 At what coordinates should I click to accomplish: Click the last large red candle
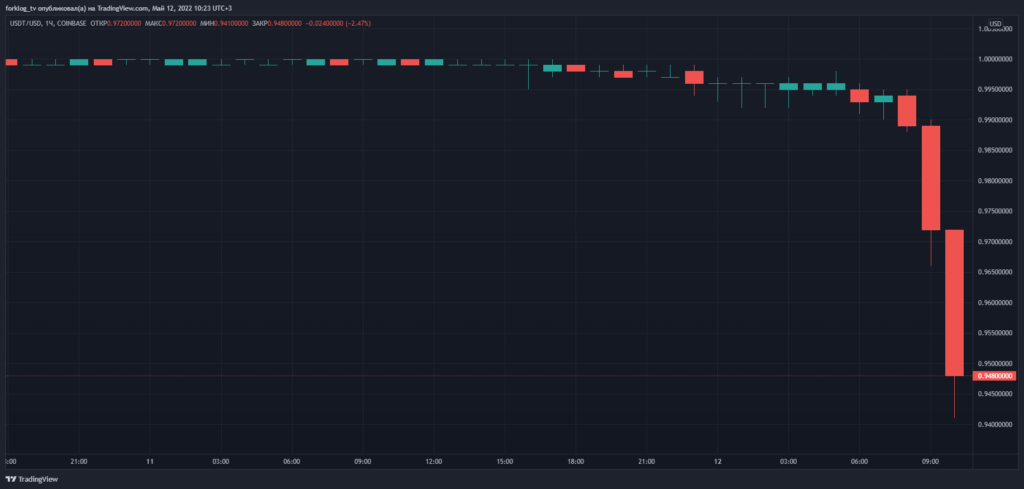(954, 302)
